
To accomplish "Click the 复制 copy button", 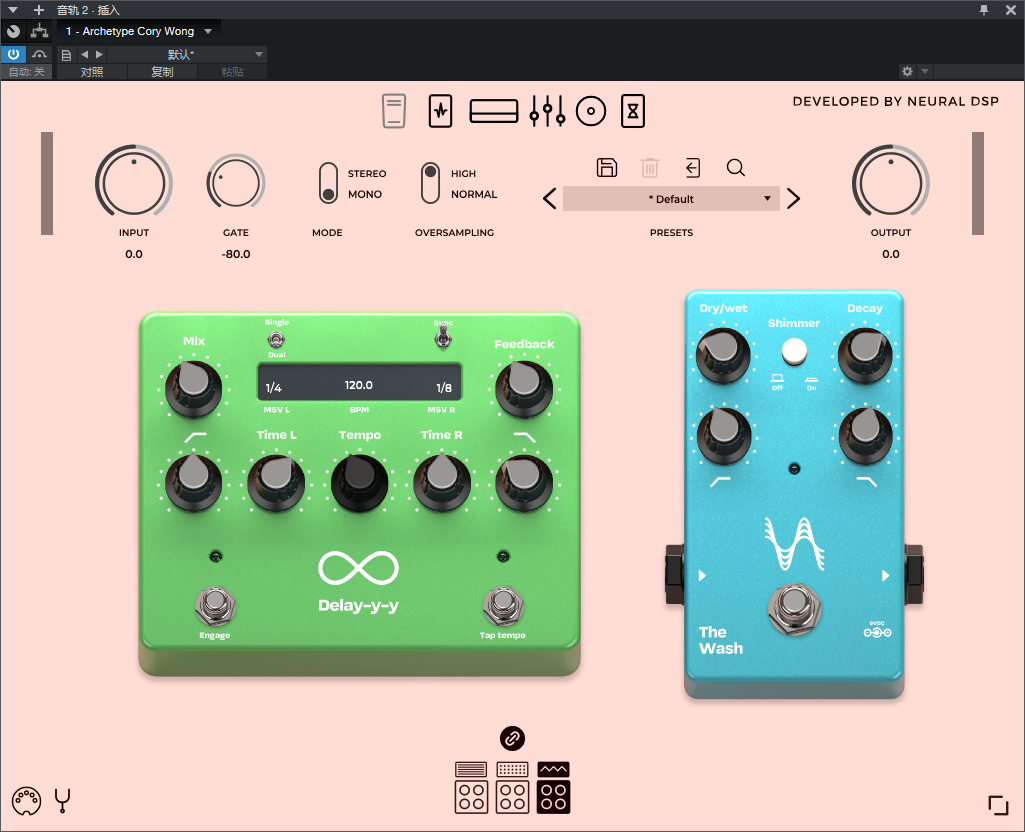I will 162,71.
